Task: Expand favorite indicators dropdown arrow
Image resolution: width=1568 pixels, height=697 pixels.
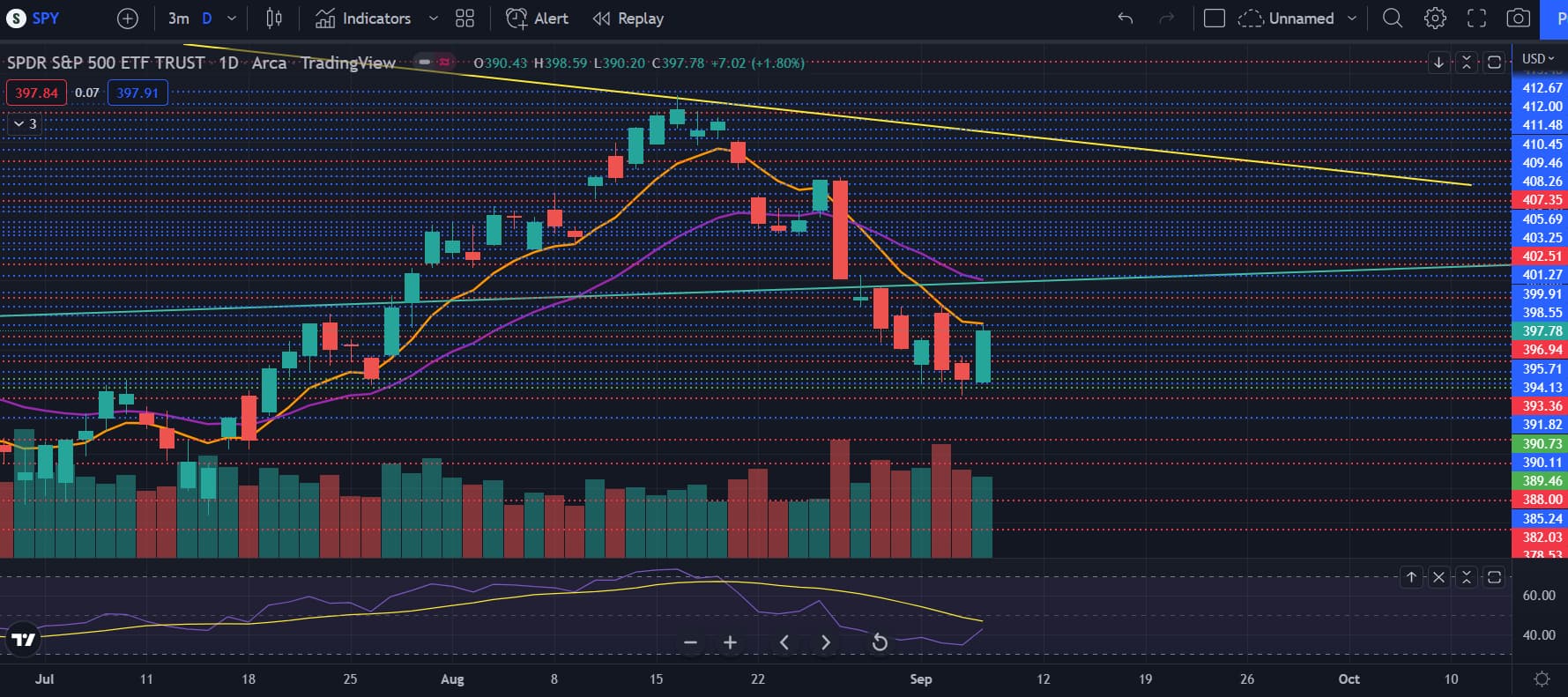Action: tap(433, 19)
